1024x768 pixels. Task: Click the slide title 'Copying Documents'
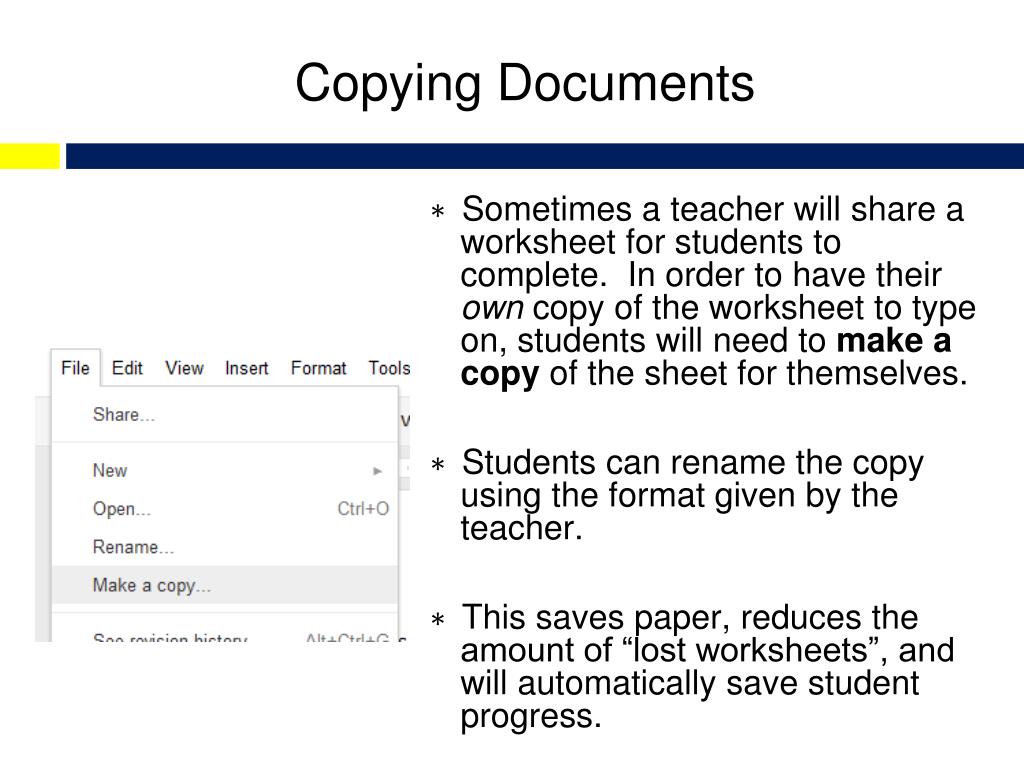click(524, 84)
